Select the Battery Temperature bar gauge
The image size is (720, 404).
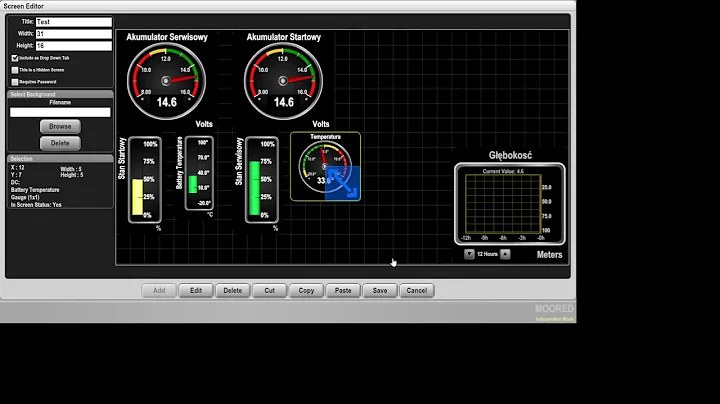[199, 174]
